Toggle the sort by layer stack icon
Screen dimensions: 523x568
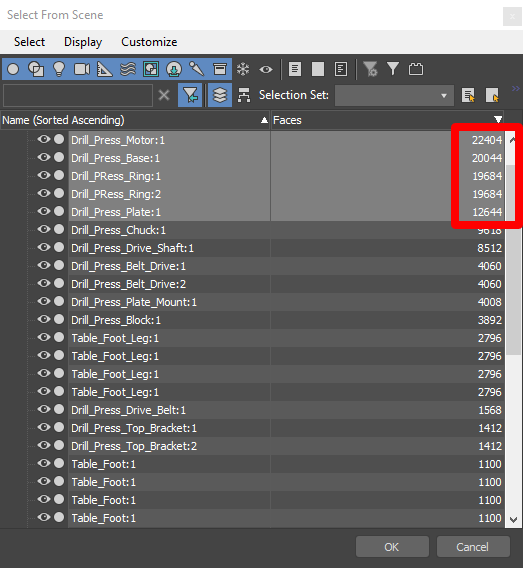(x=220, y=95)
